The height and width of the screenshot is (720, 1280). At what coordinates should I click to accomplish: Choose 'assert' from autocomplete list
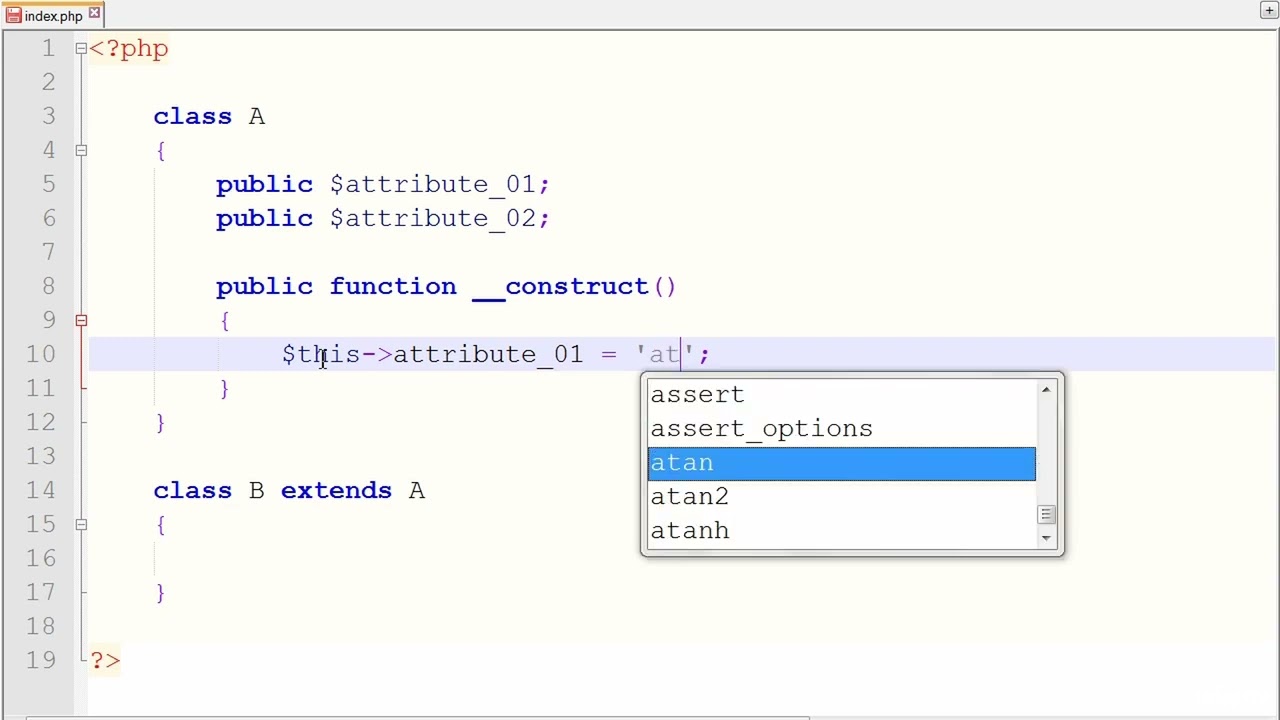coord(841,395)
